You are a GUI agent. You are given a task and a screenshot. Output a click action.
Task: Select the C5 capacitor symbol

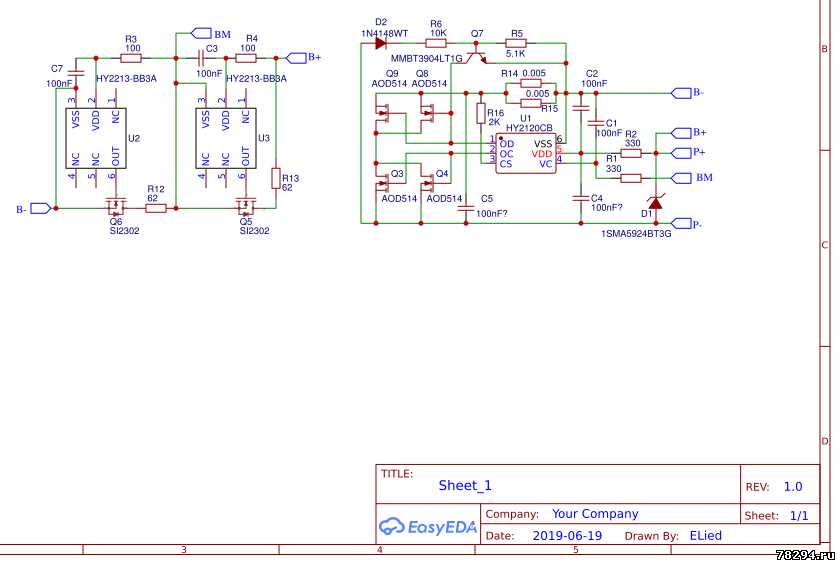click(466, 208)
